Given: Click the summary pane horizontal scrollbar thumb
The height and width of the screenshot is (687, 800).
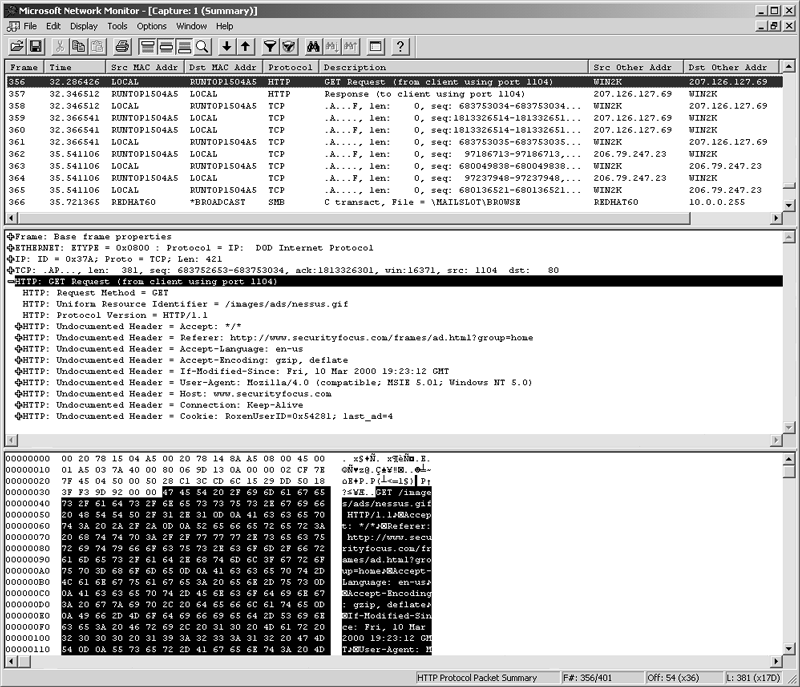Looking at the screenshot, I should tap(353, 218).
